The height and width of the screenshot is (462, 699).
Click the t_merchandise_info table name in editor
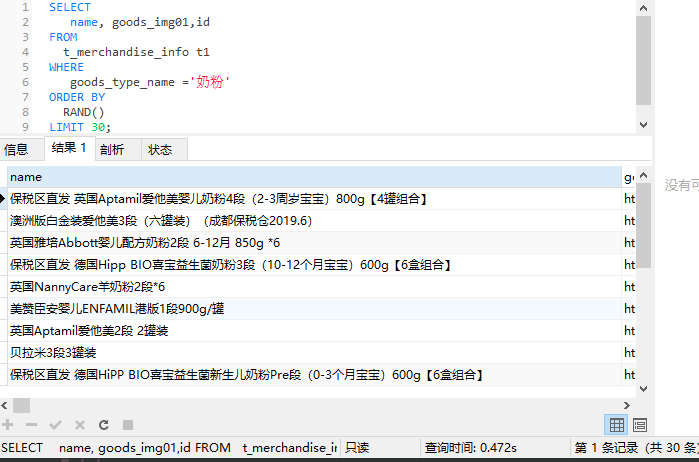[126, 52]
